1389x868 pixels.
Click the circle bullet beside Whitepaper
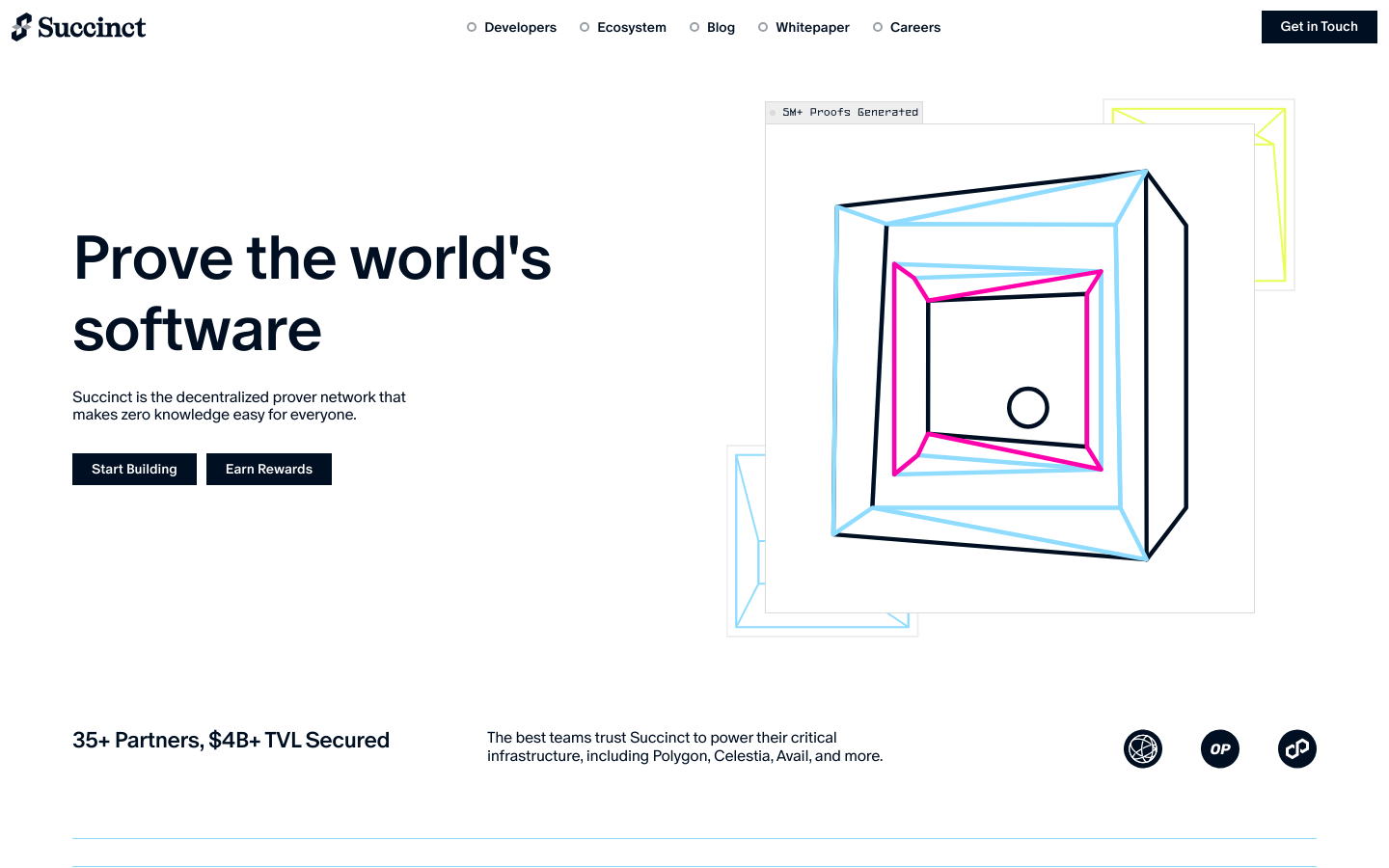763,27
